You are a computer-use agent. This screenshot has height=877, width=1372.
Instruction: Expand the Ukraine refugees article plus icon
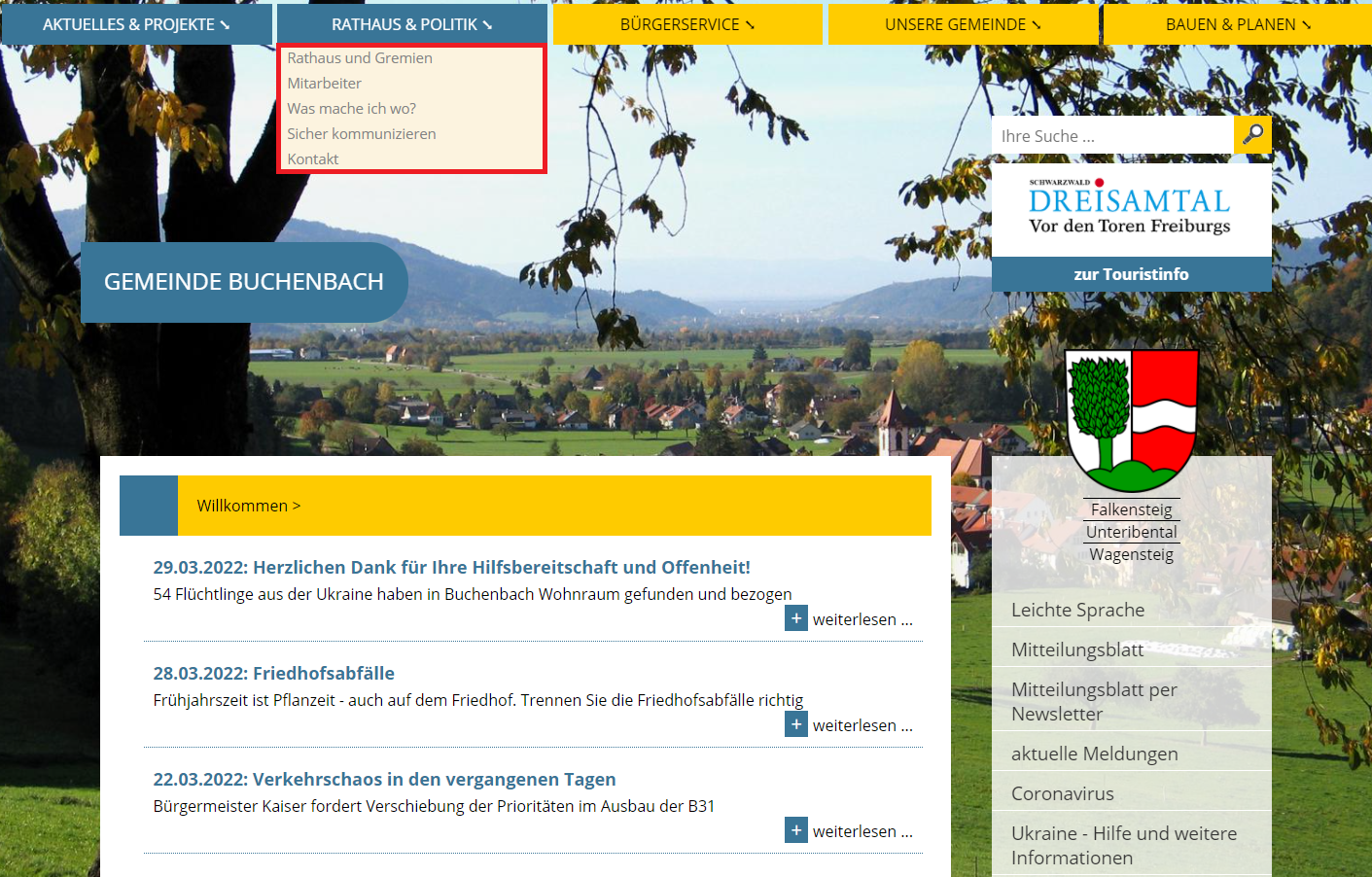(x=796, y=618)
